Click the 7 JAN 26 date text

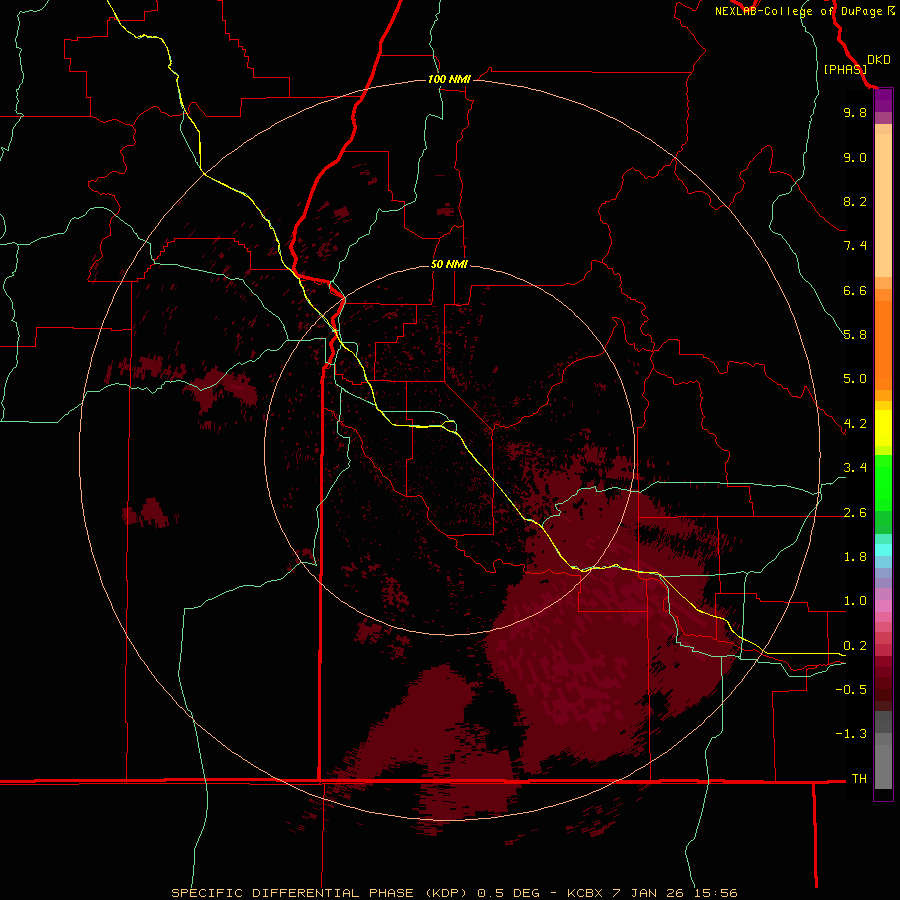pos(647,893)
